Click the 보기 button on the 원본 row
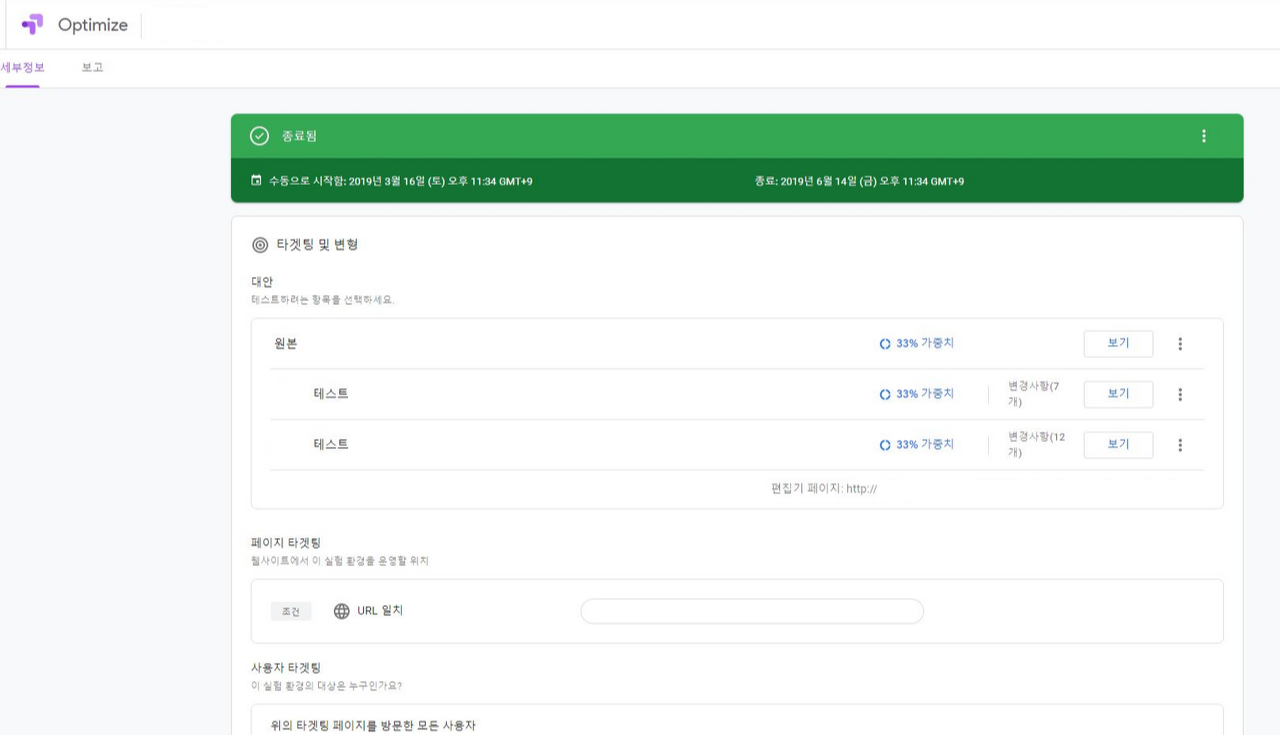1280x735 pixels. click(x=1118, y=343)
